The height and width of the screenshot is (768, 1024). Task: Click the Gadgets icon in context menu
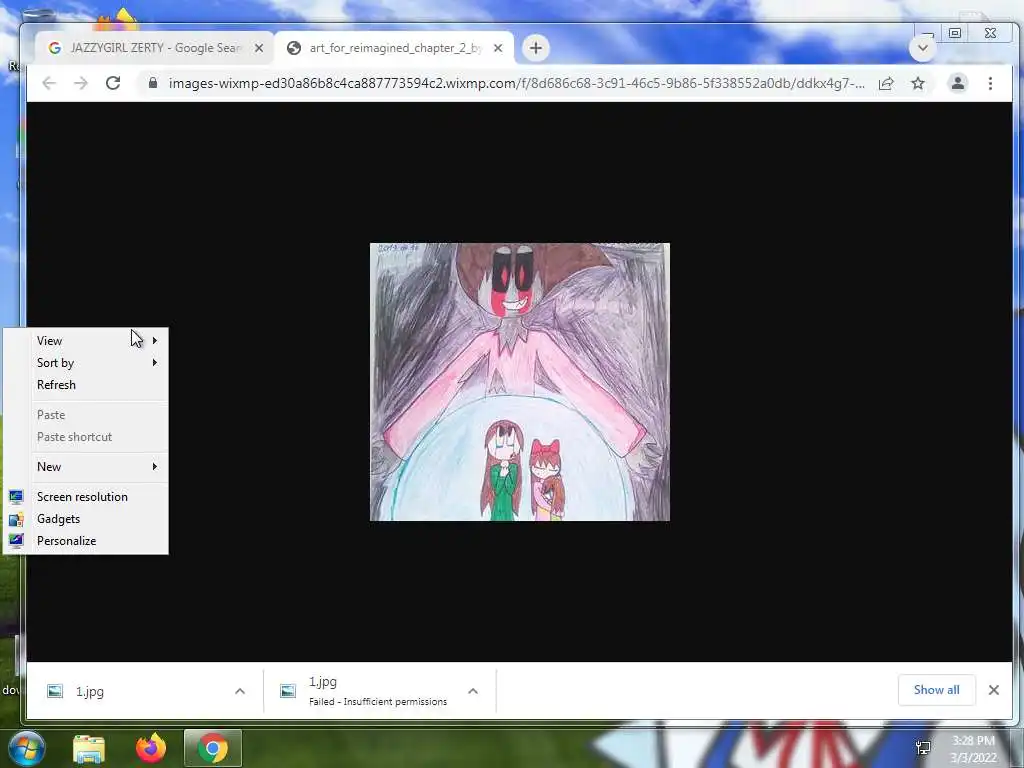16,519
